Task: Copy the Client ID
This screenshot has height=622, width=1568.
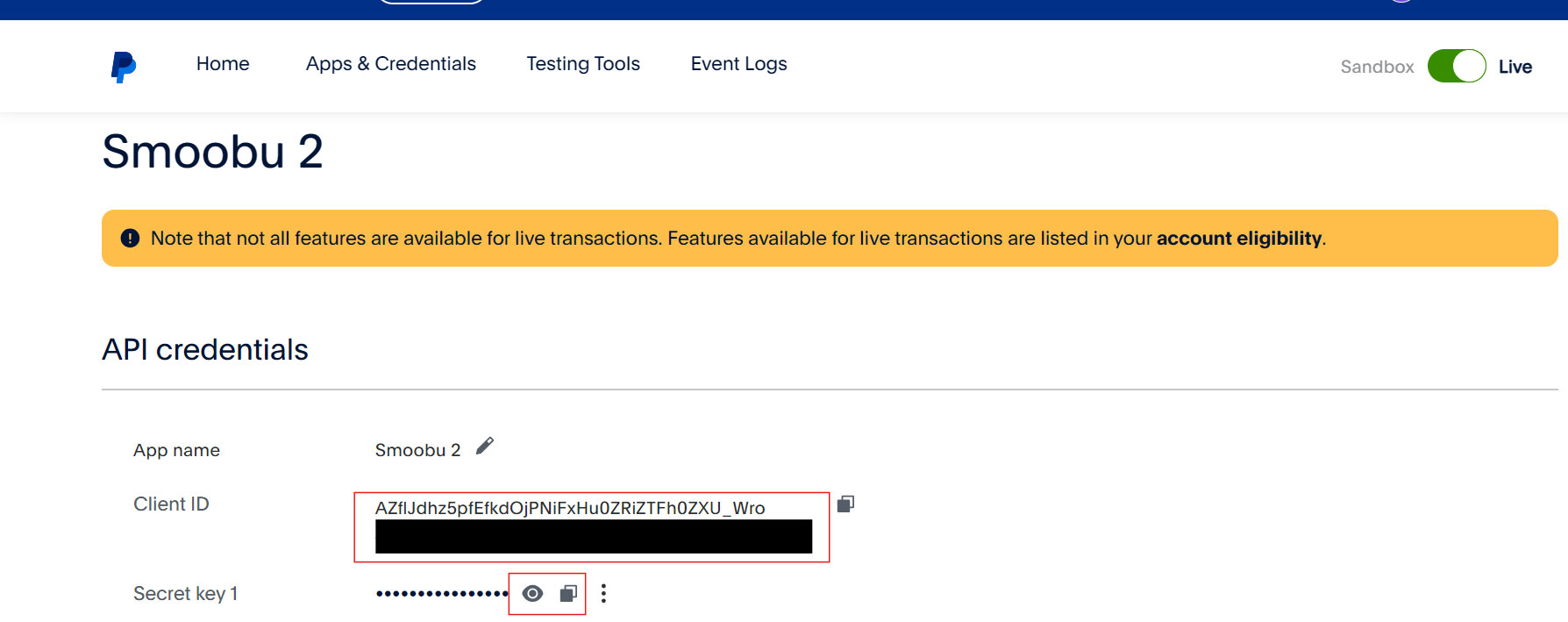Action: click(x=845, y=504)
